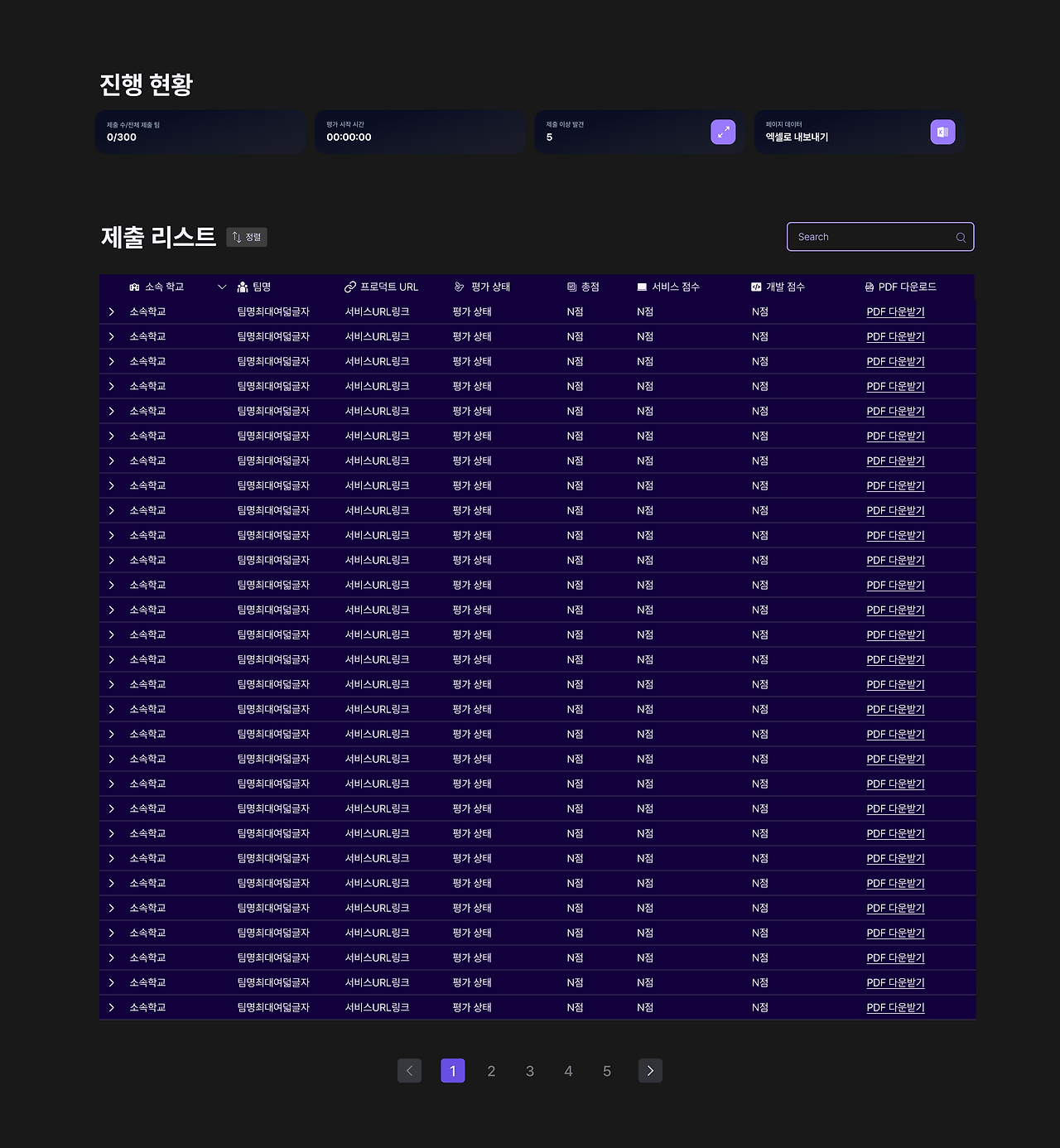The height and width of the screenshot is (1148, 1060).
Task: Click the building icon in 소속 학교 column header
Action: pyautogui.click(x=134, y=287)
